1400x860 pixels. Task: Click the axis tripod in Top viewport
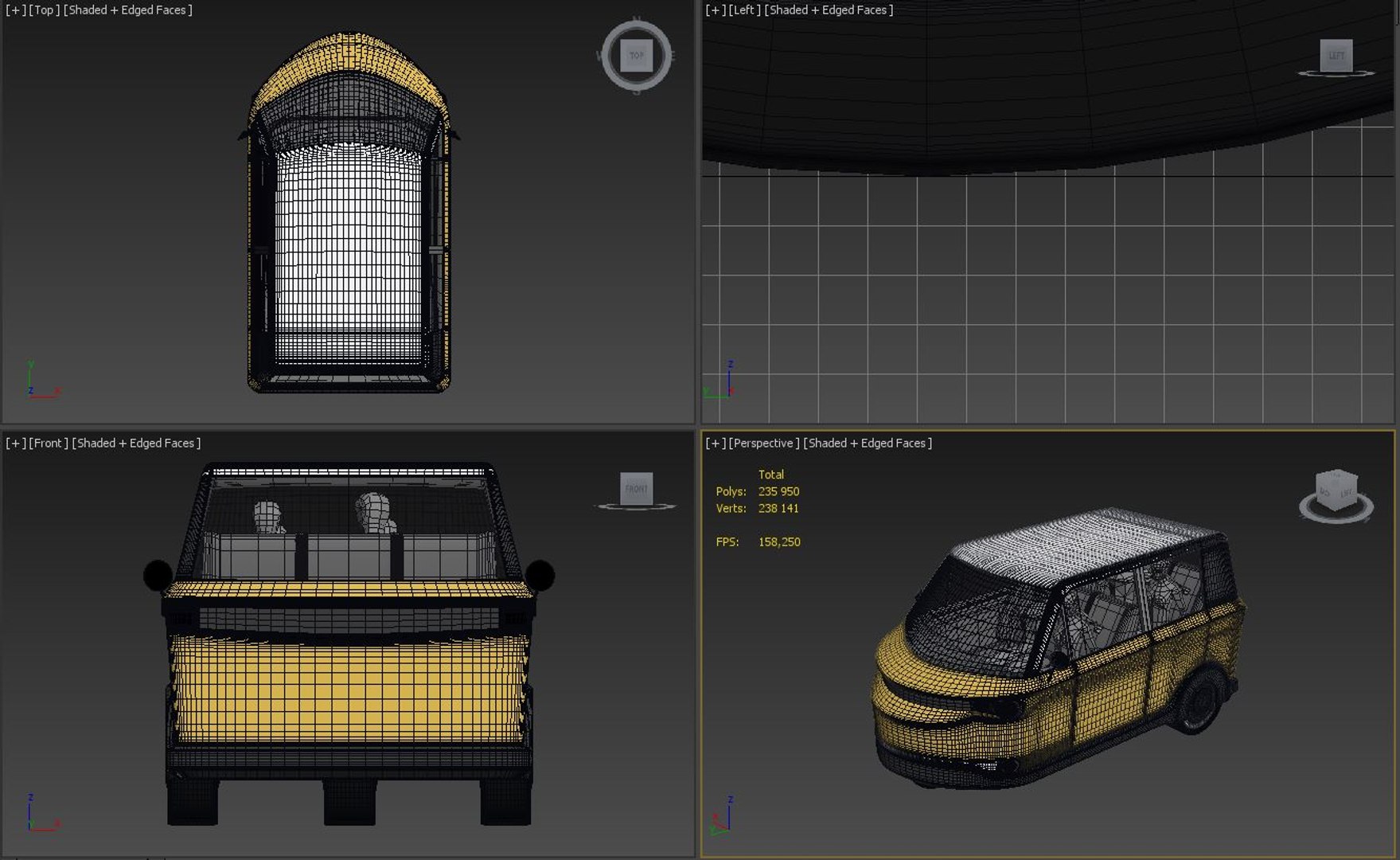43,380
